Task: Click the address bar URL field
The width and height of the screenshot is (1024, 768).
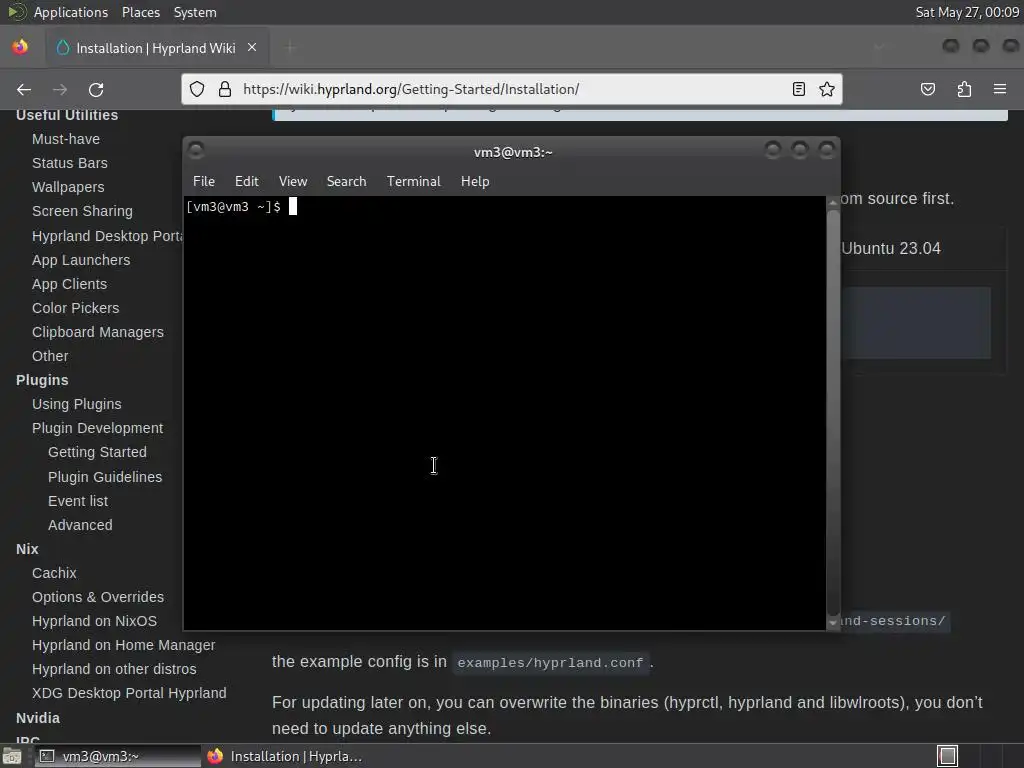Action: (x=513, y=89)
